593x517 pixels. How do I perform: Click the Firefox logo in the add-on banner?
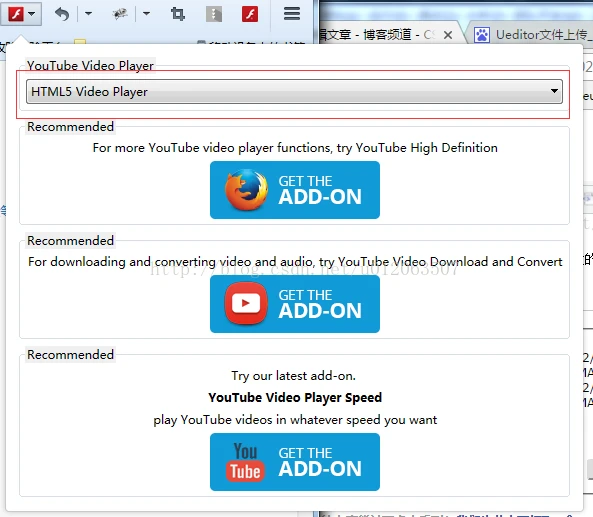pyautogui.click(x=246, y=190)
